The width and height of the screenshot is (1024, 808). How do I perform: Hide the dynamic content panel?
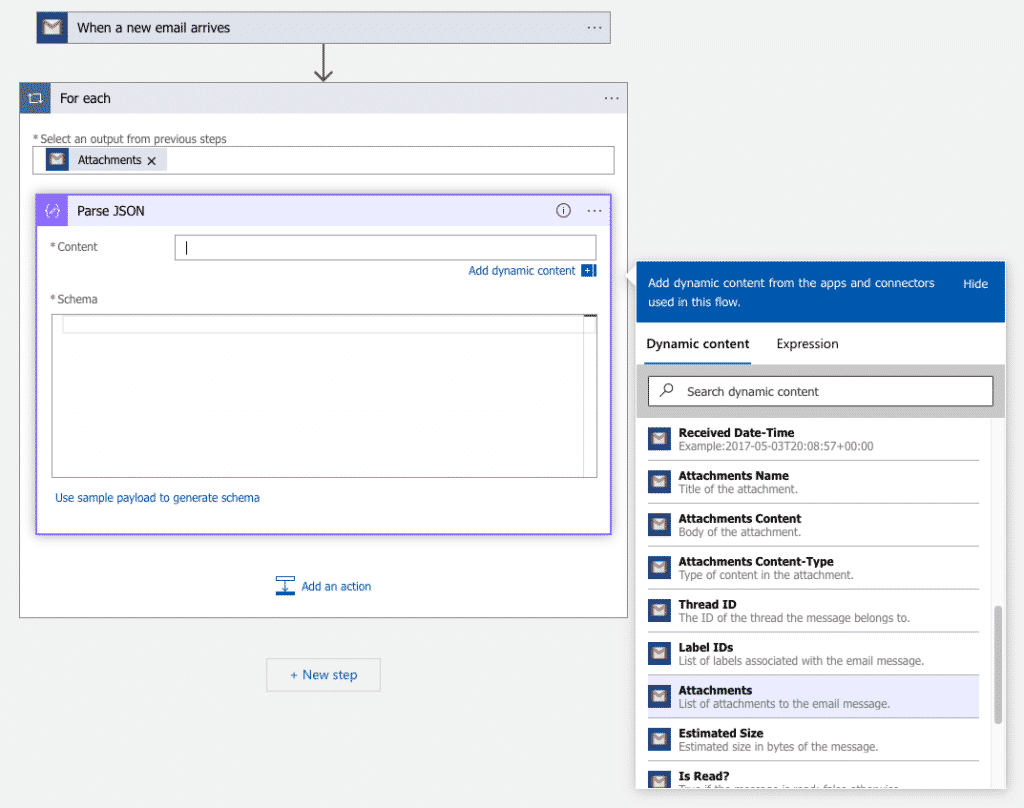975,284
